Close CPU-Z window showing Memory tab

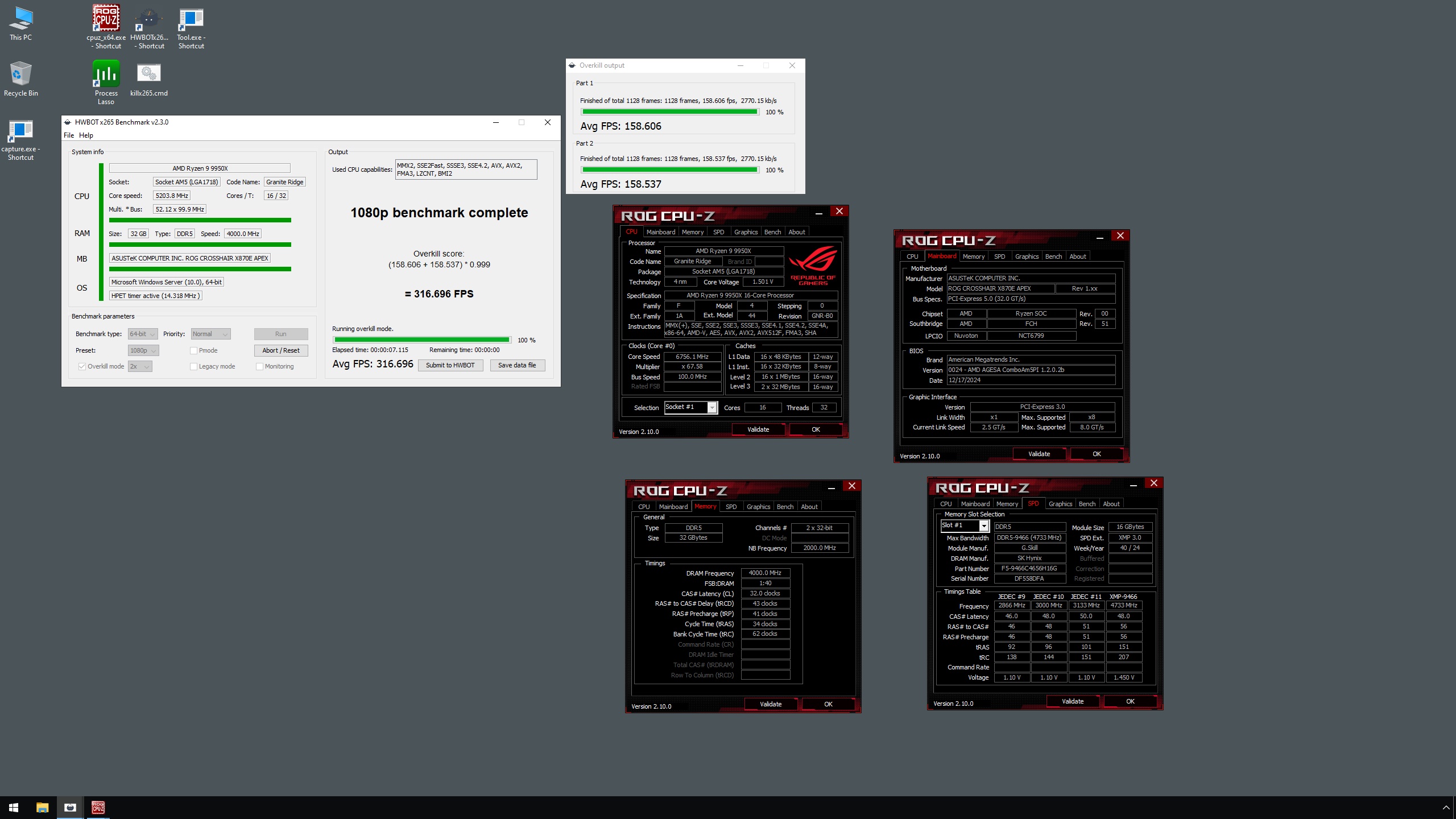point(852,486)
